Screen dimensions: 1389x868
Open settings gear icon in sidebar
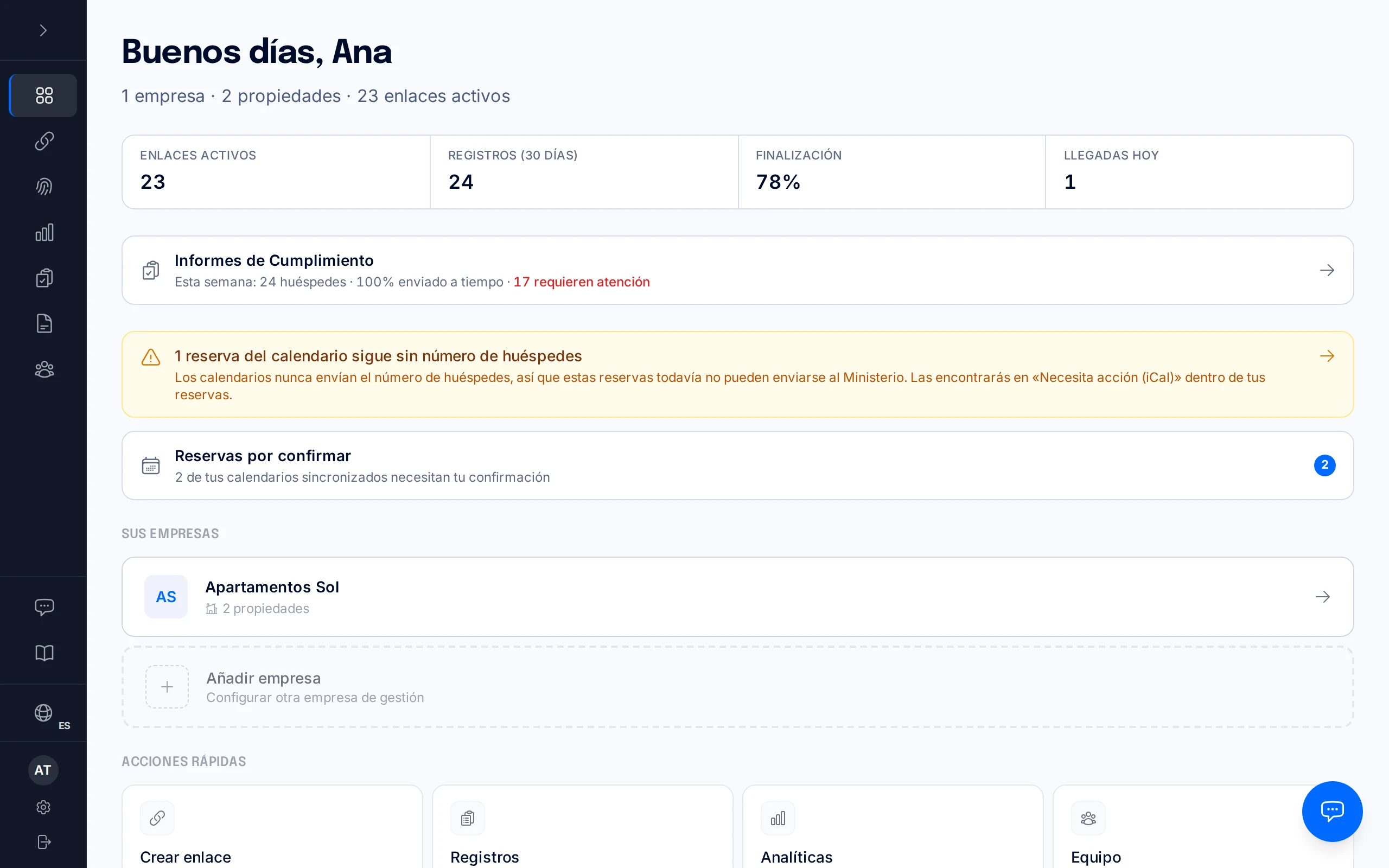[x=43, y=807]
